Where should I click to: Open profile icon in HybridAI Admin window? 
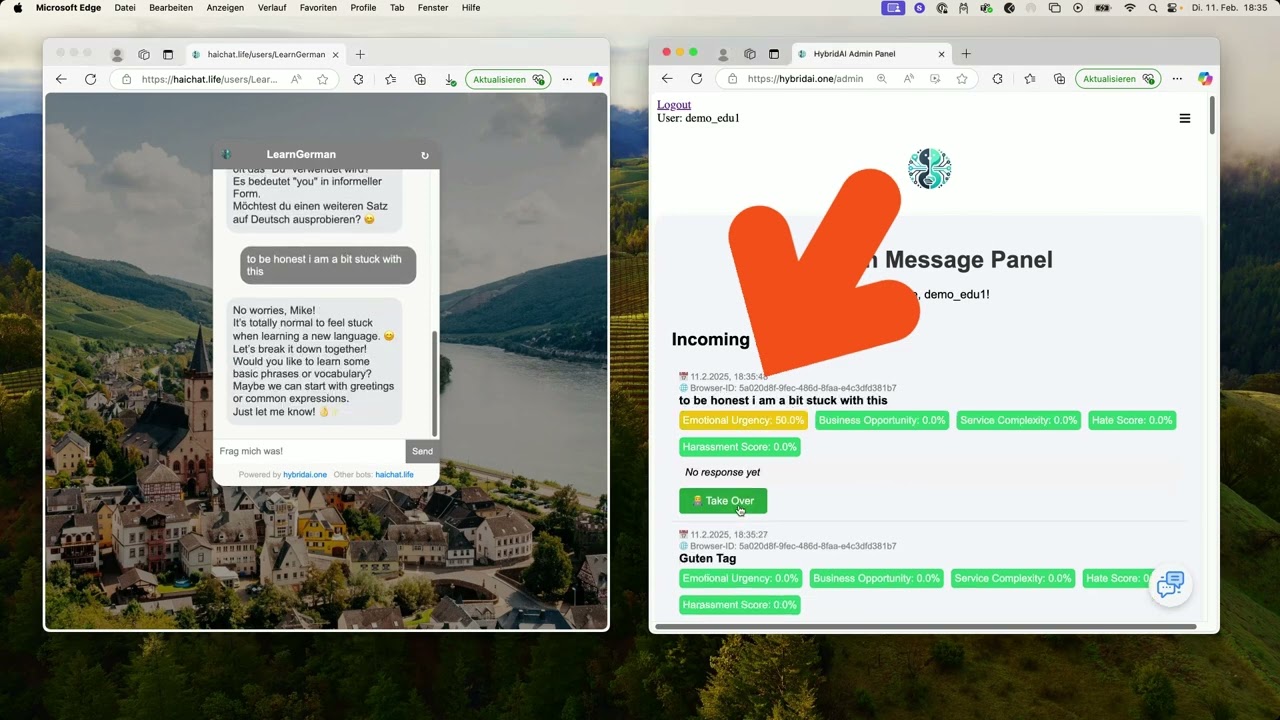[723, 54]
